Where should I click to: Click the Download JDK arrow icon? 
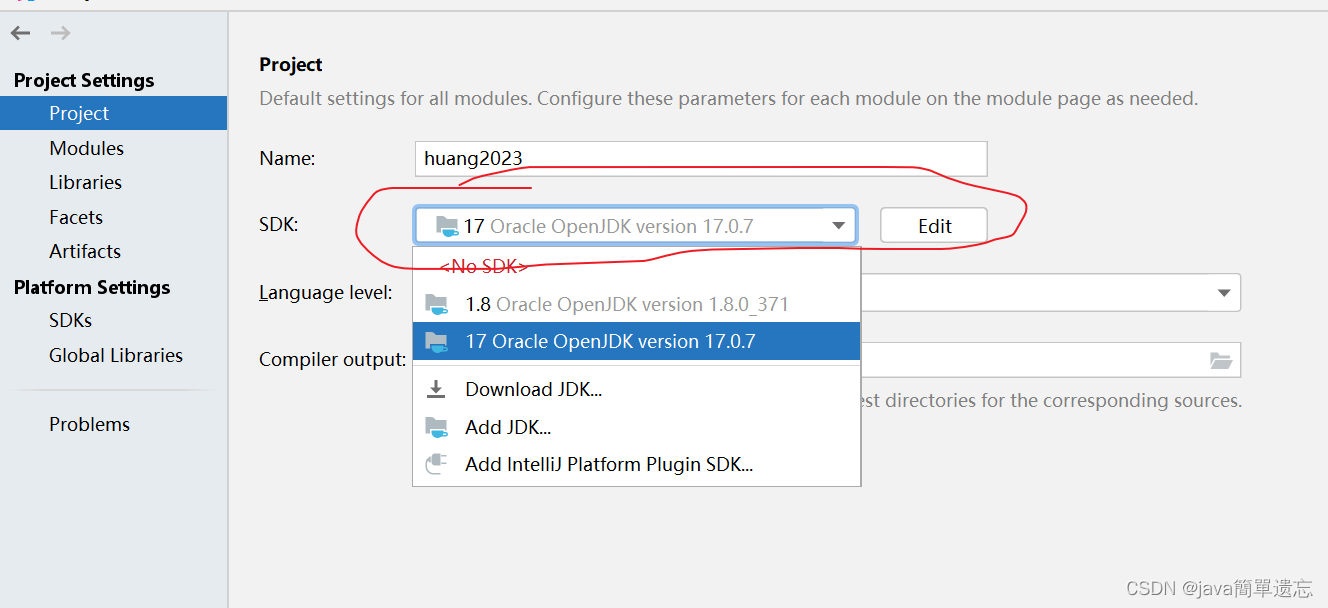pyautogui.click(x=436, y=389)
